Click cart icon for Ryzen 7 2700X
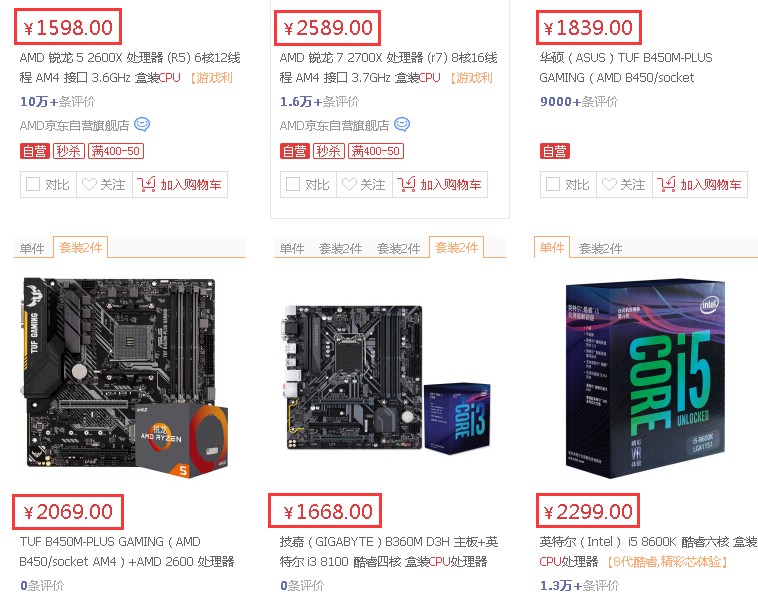 click(406, 184)
